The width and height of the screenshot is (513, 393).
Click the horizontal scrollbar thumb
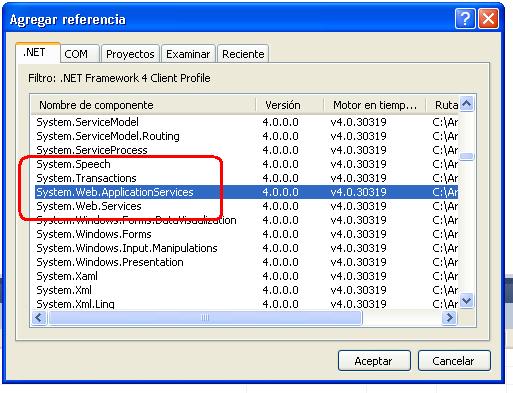(205, 317)
